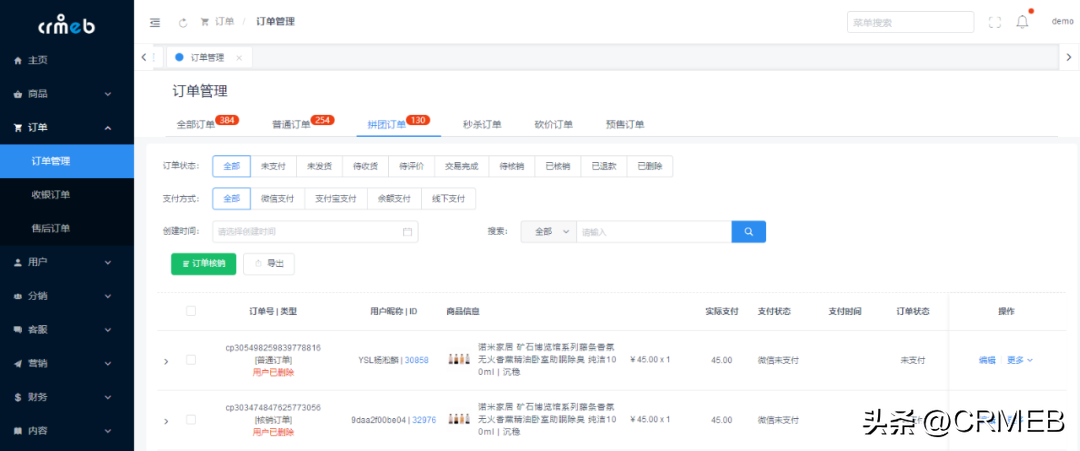Expand the 营销 sidebar menu
Viewport: 1080px width, 451px height.
pyautogui.click(x=67, y=363)
